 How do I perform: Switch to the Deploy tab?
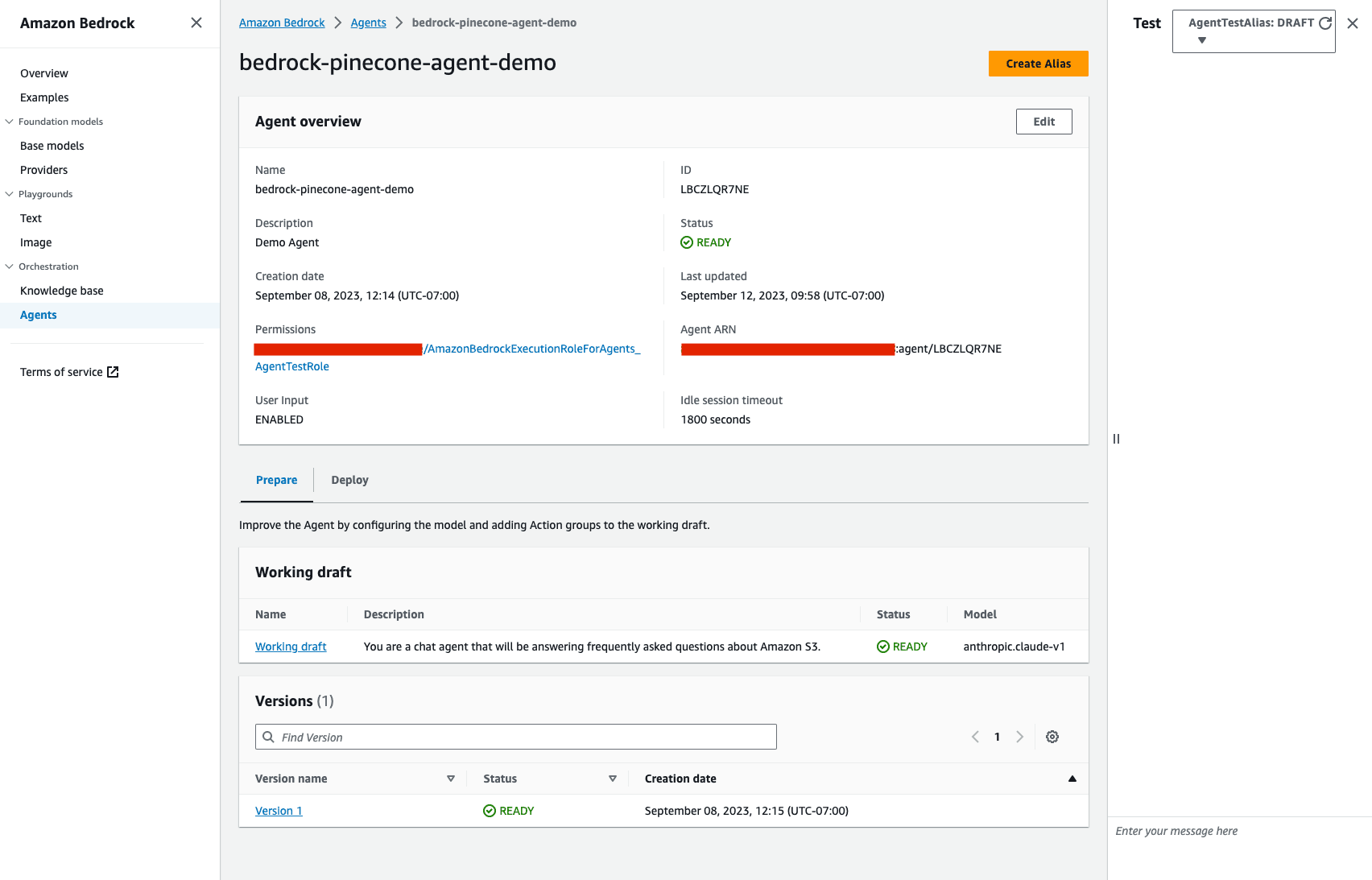[349, 480]
